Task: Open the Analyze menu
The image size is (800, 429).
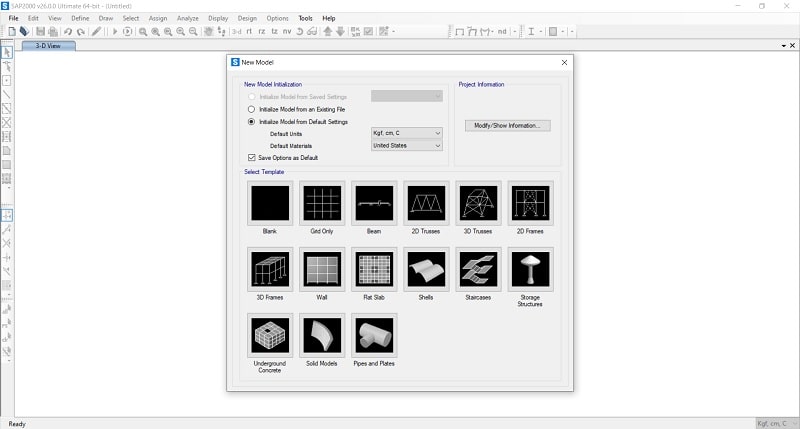Action: pos(188,18)
